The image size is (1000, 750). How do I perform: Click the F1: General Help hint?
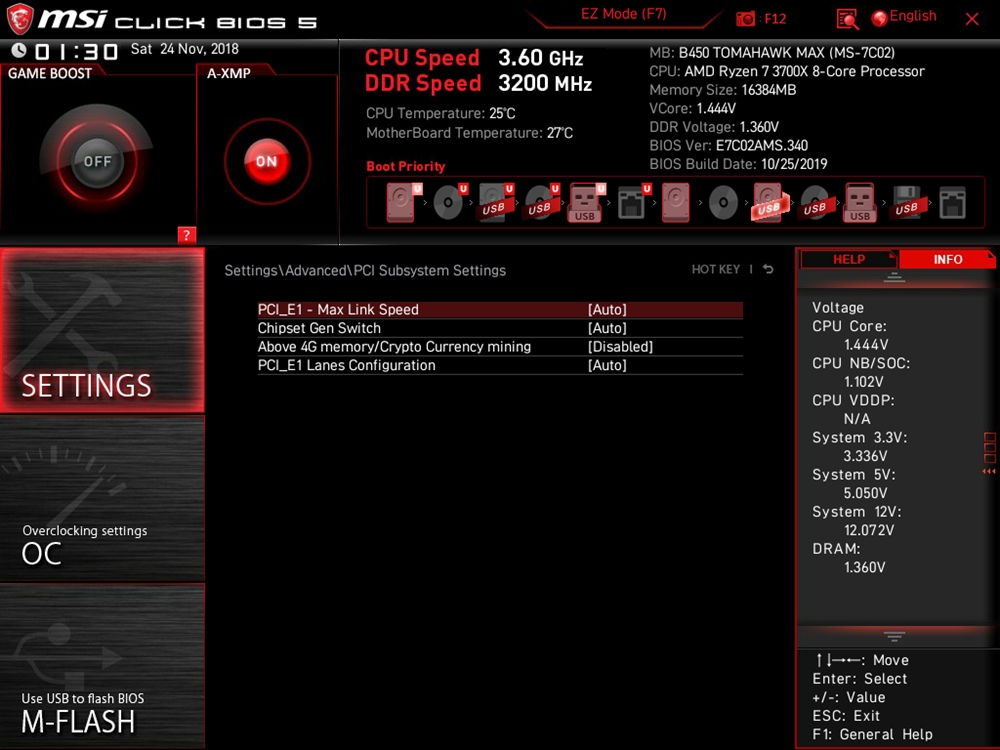(x=872, y=734)
